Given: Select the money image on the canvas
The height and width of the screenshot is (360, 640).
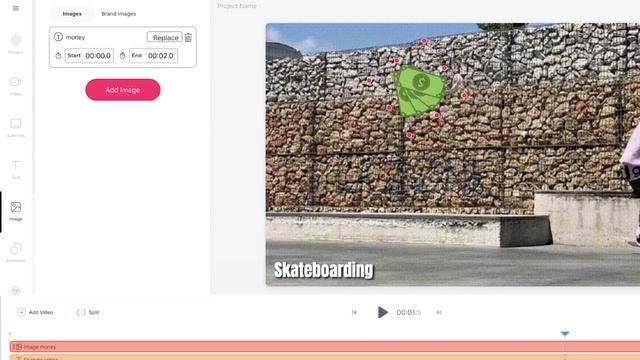Looking at the screenshot, I should (420, 91).
